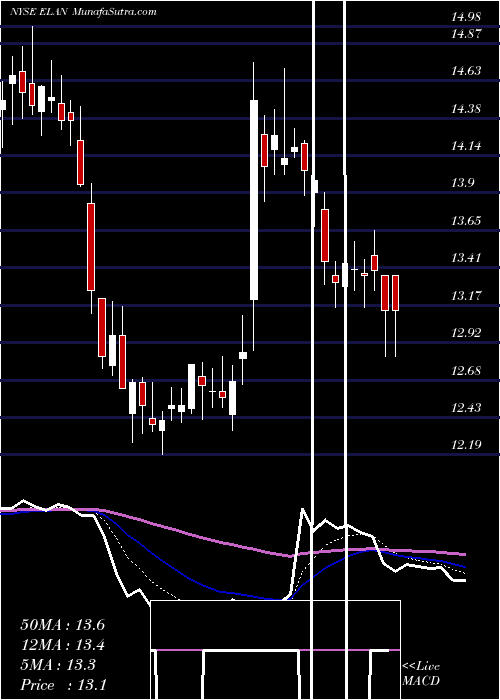Click the lowest candle touching the 12.19 line
The height and width of the screenshot is (700, 500).
(x=162, y=425)
